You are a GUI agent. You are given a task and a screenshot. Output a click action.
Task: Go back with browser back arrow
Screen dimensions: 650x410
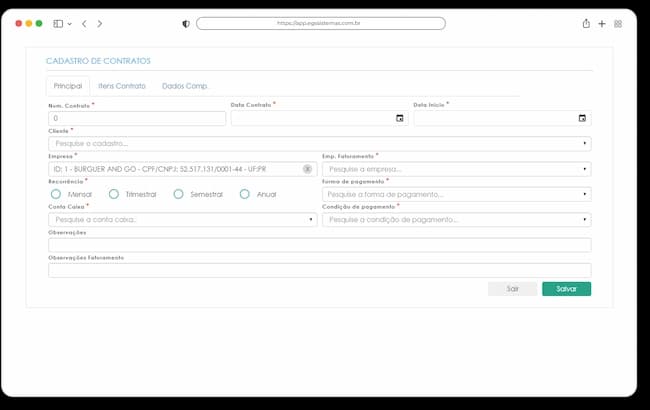tap(84, 24)
